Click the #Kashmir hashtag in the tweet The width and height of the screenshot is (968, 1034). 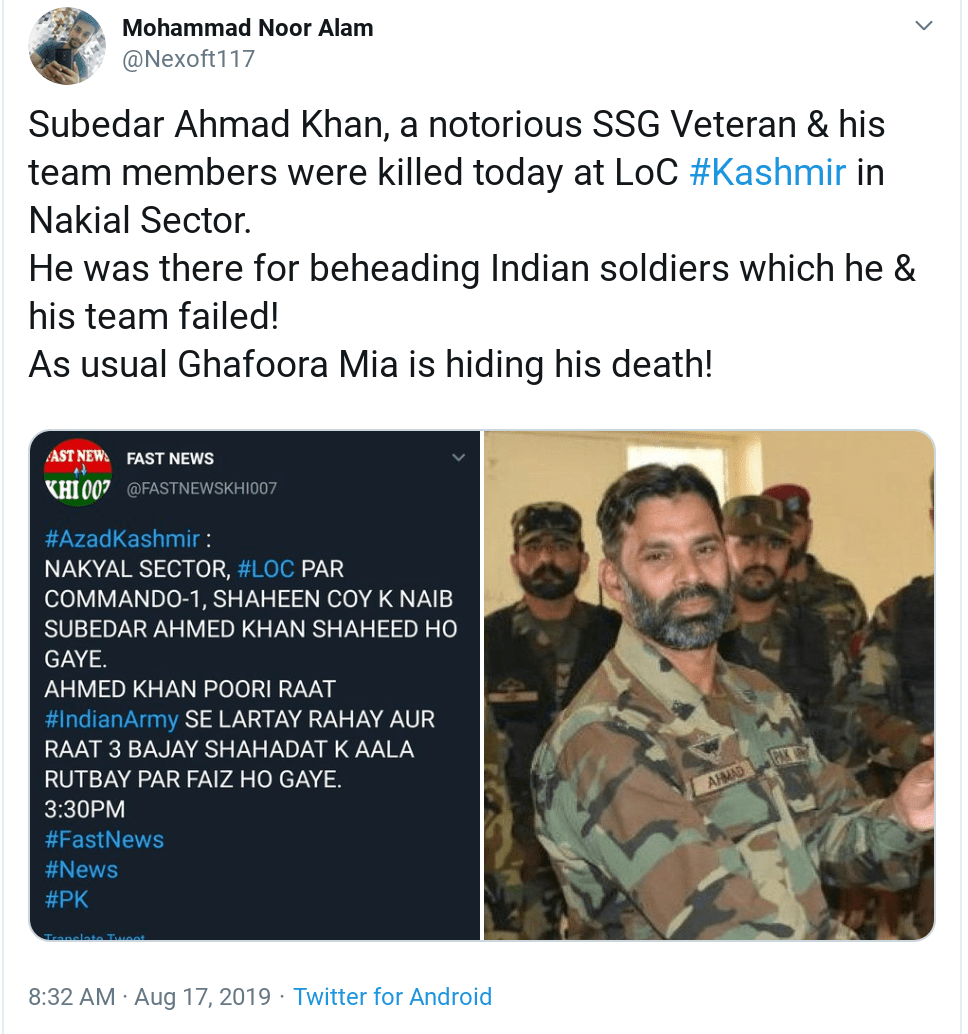(x=768, y=172)
